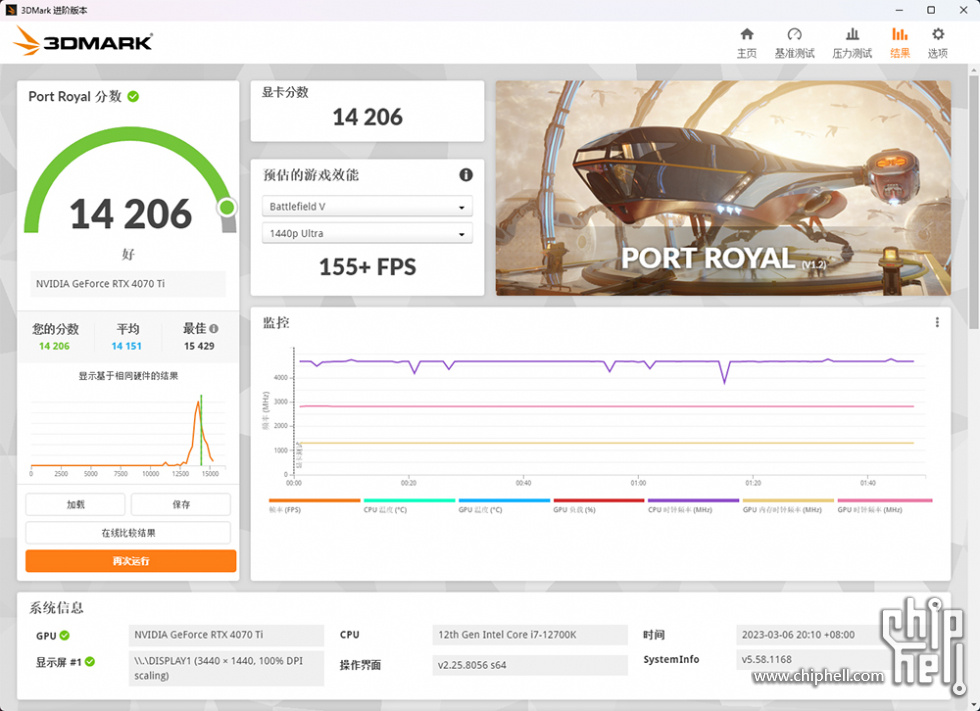Toggle the pink GPU 时钟频率 legend swatch
Image resolution: width=980 pixels, height=711 pixels.
(884, 500)
